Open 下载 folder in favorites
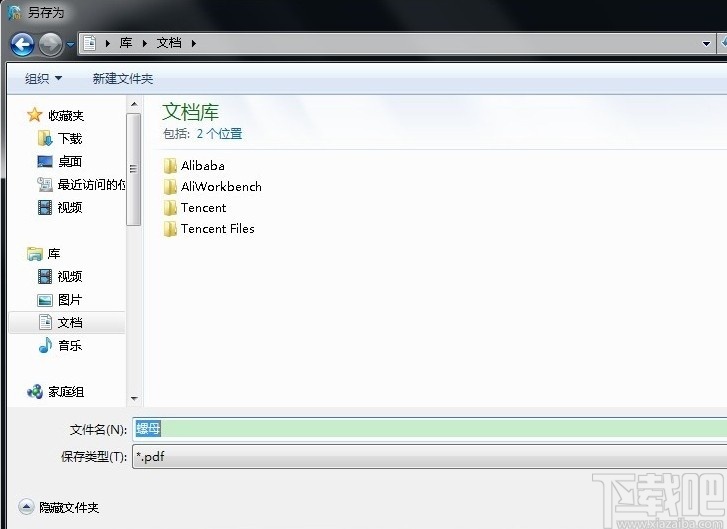This screenshot has width=727, height=529. point(70,138)
